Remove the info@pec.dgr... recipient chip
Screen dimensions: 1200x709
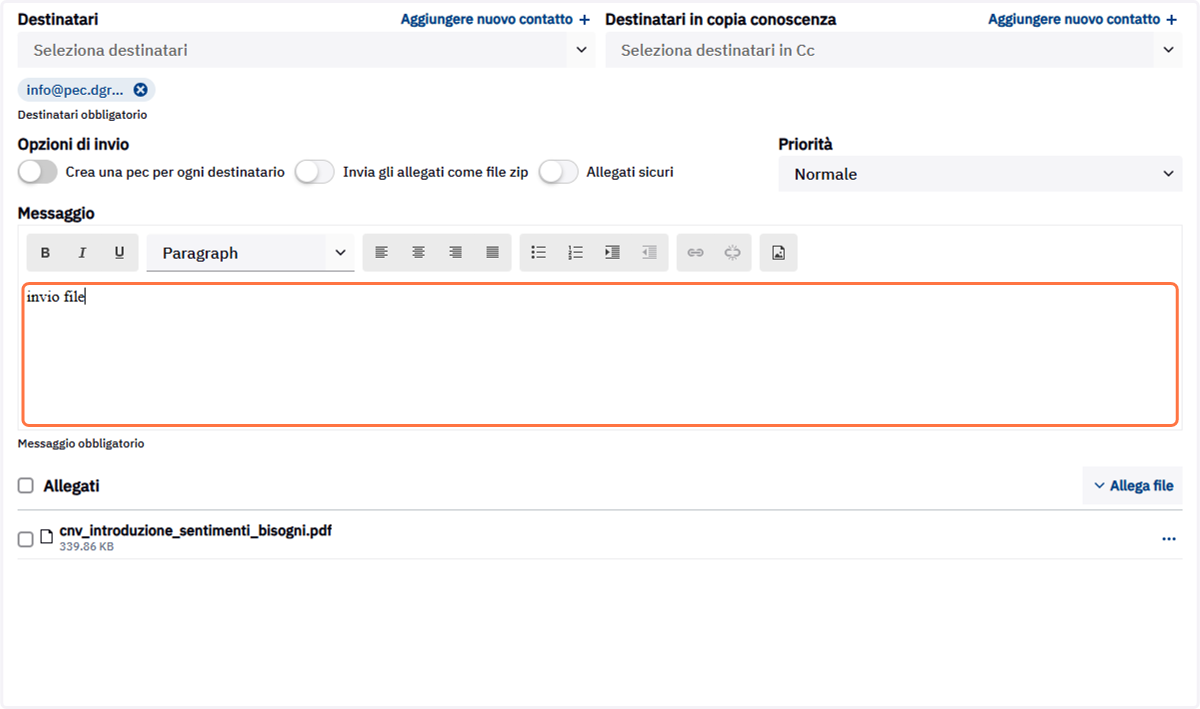(141, 90)
